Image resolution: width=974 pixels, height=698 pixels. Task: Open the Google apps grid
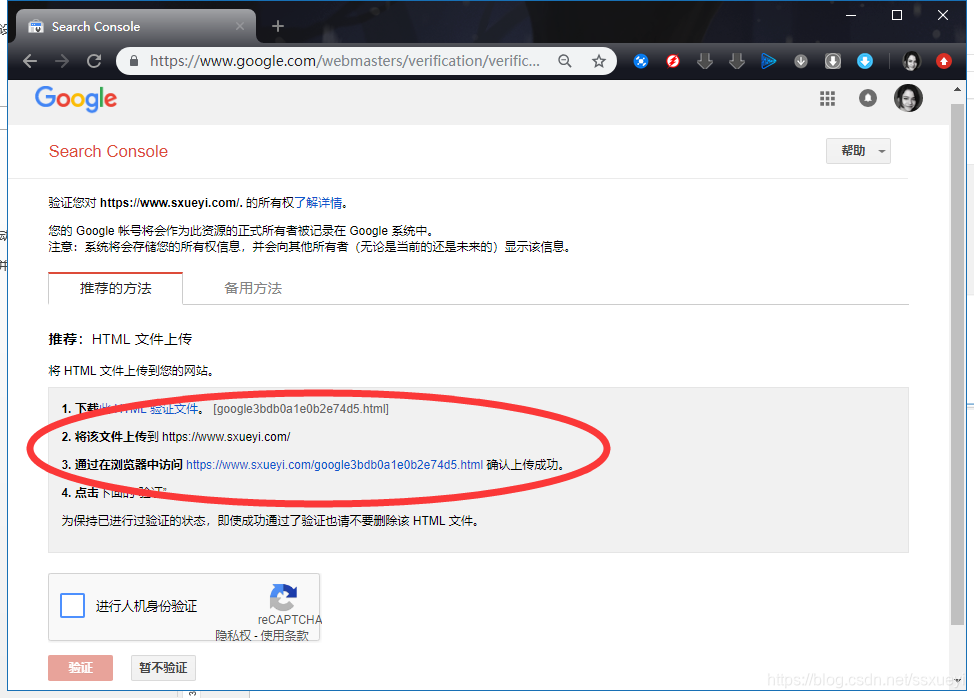(827, 99)
